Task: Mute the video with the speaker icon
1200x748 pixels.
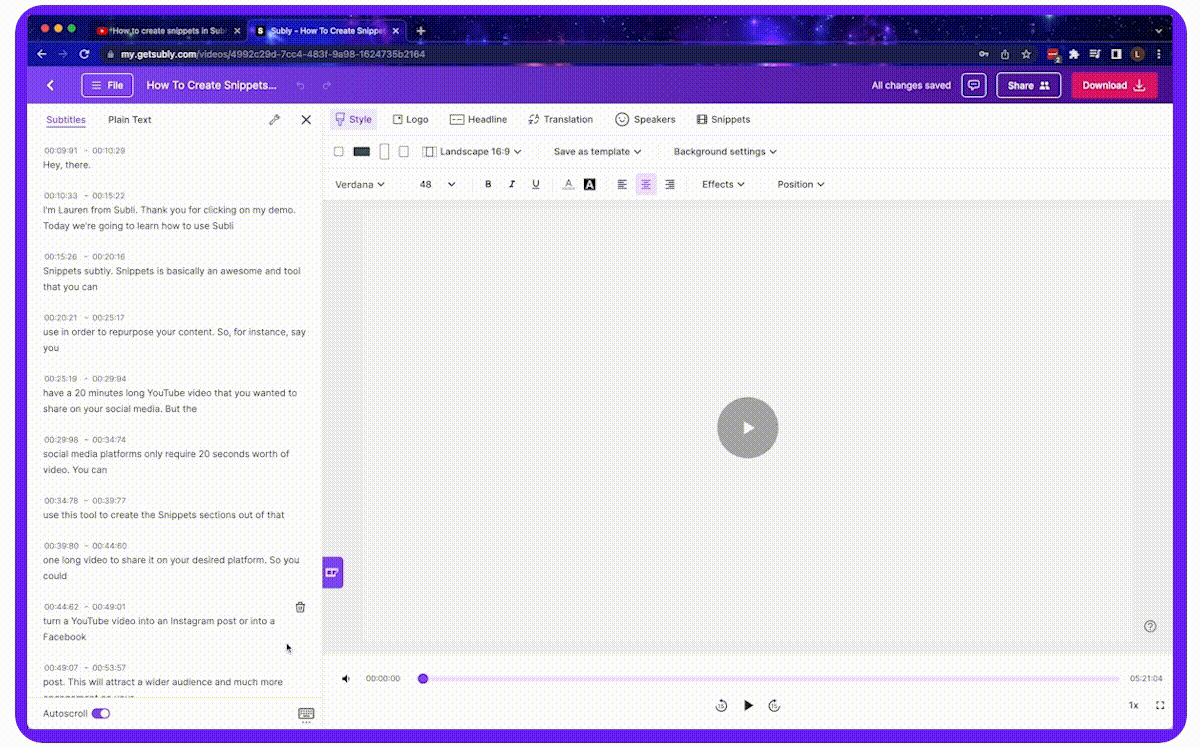Action: coord(346,679)
